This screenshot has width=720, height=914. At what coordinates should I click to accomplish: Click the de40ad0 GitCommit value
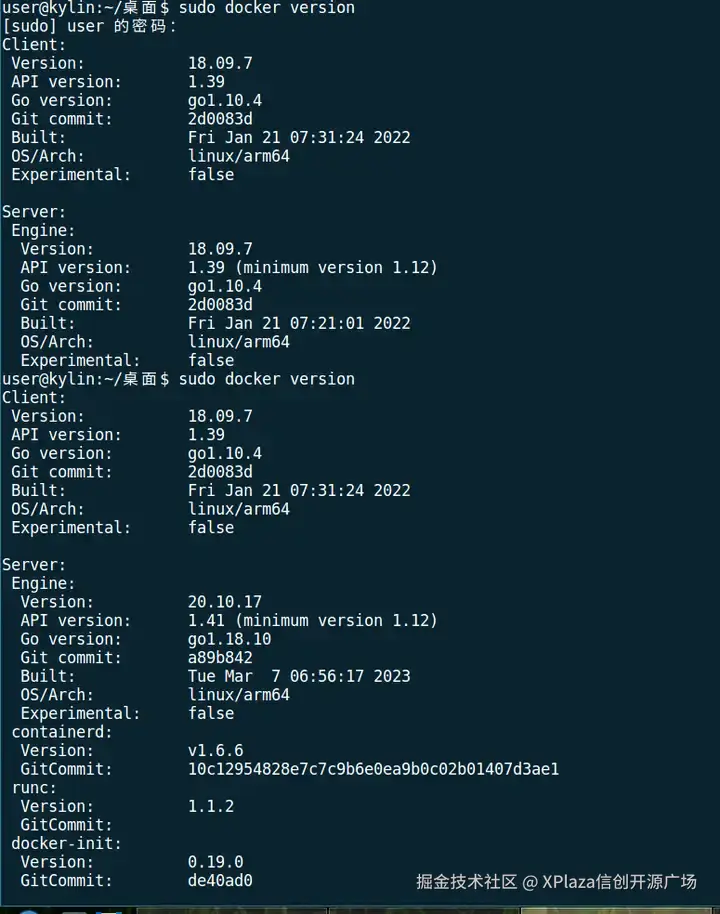[x=220, y=881]
